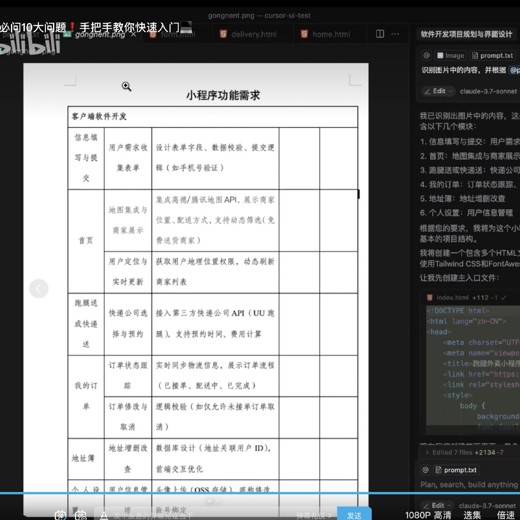Click the 'body {' code line
Viewport: 520px width, 520px height.
tap(472, 406)
